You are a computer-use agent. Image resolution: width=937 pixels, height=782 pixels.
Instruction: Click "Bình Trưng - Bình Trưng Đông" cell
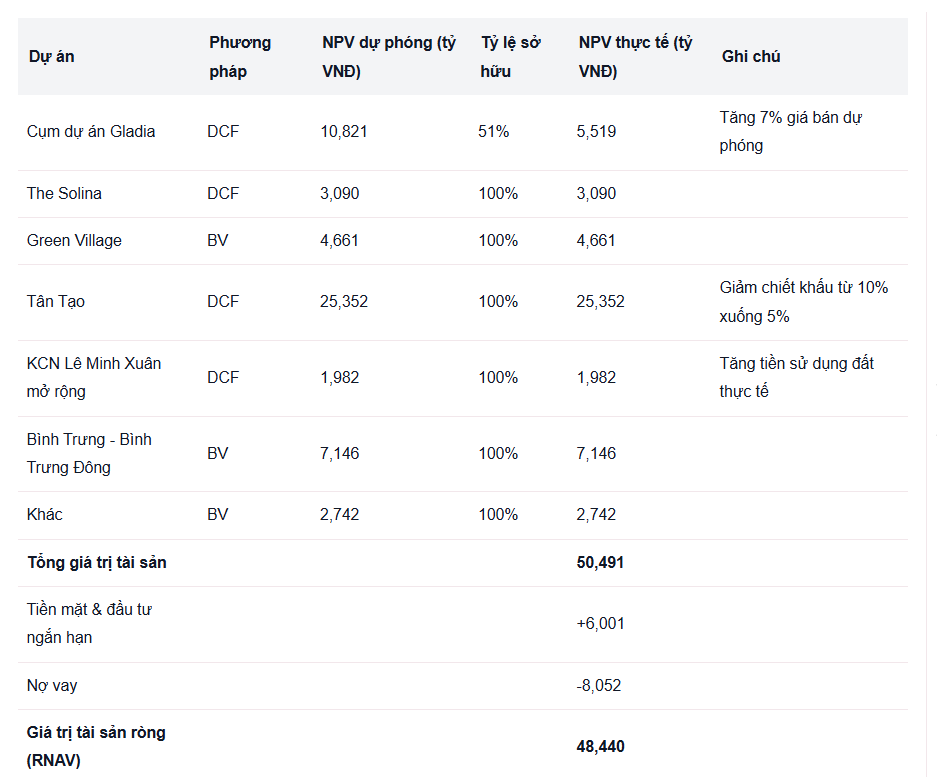point(89,454)
